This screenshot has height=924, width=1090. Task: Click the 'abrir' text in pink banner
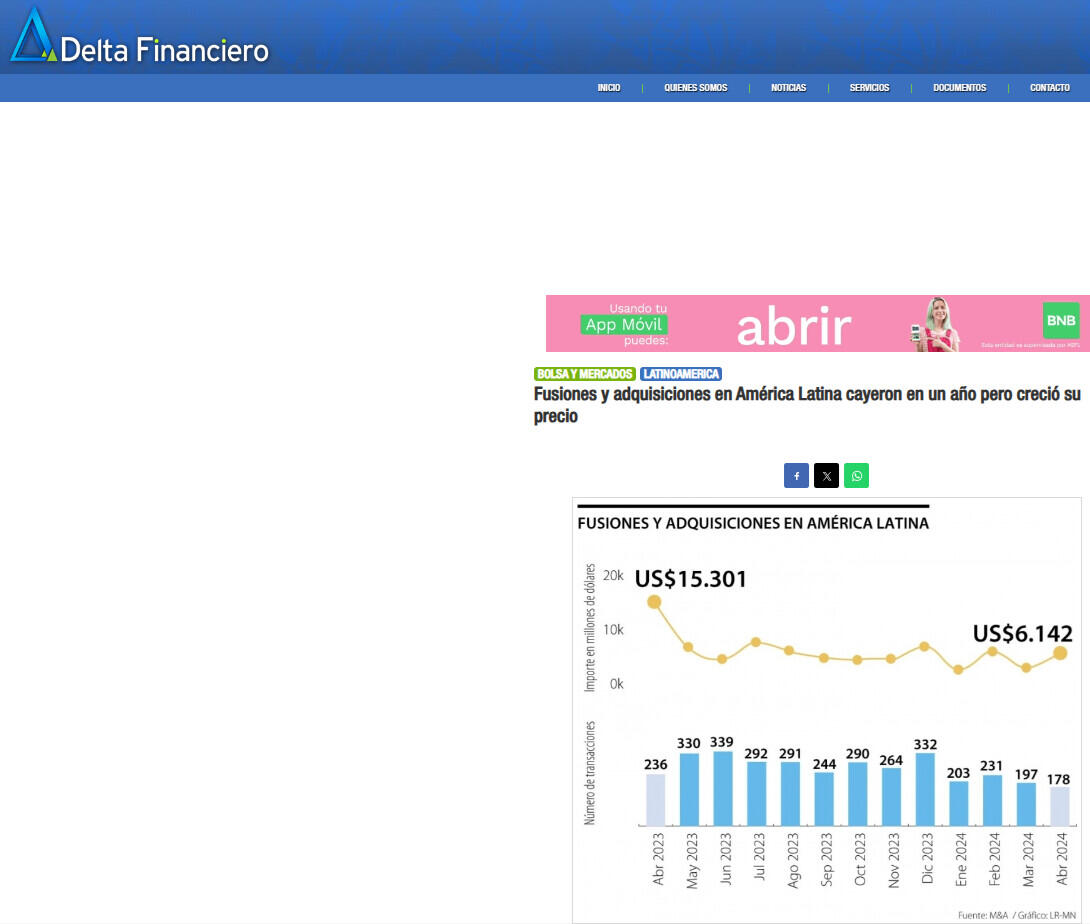tap(794, 326)
